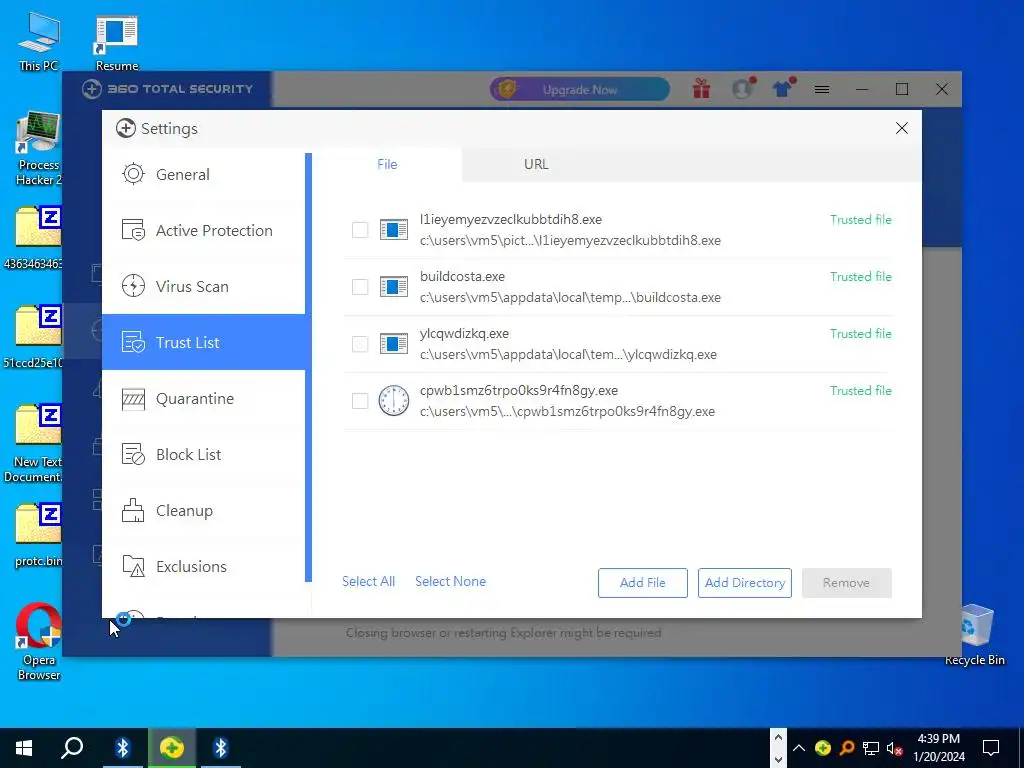Viewport: 1024px width, 768px height.
Task: Click 360 Total Security taskbar button
Action: (172, 748)
